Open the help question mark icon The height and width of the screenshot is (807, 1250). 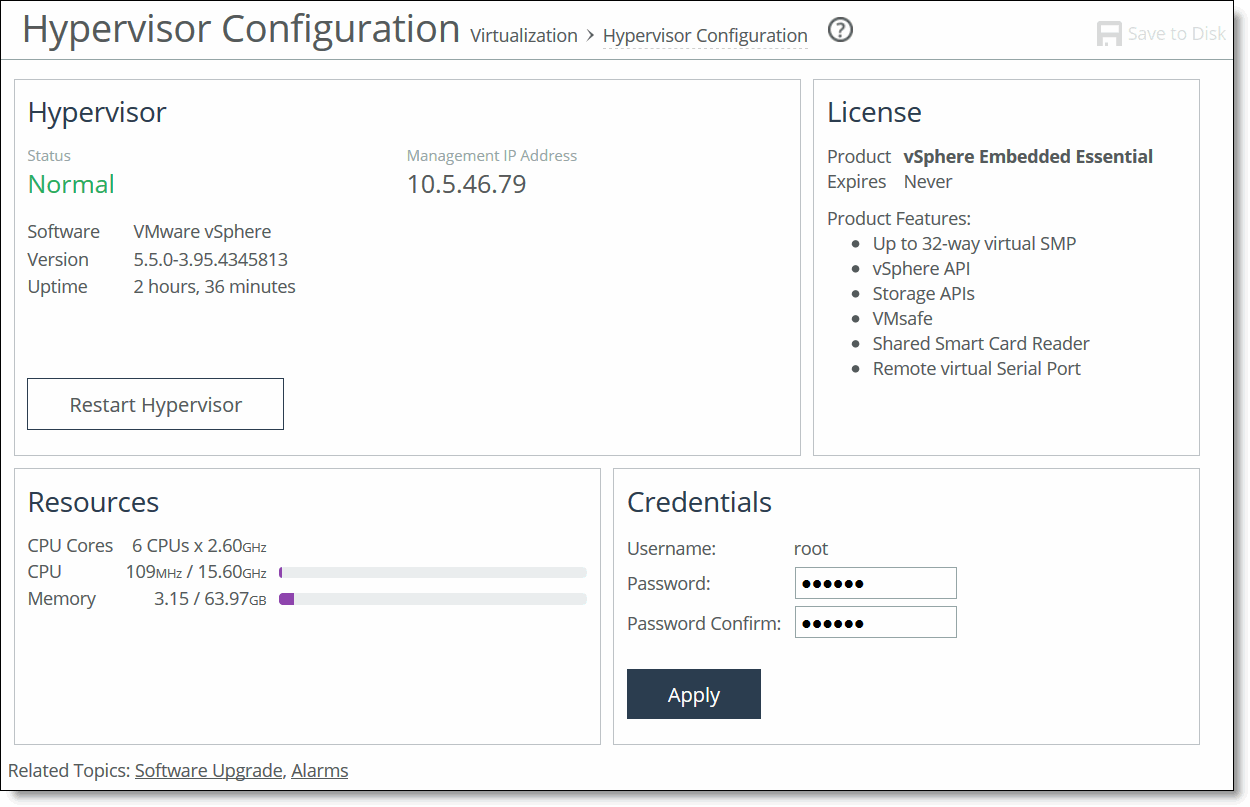pos(840,30)
